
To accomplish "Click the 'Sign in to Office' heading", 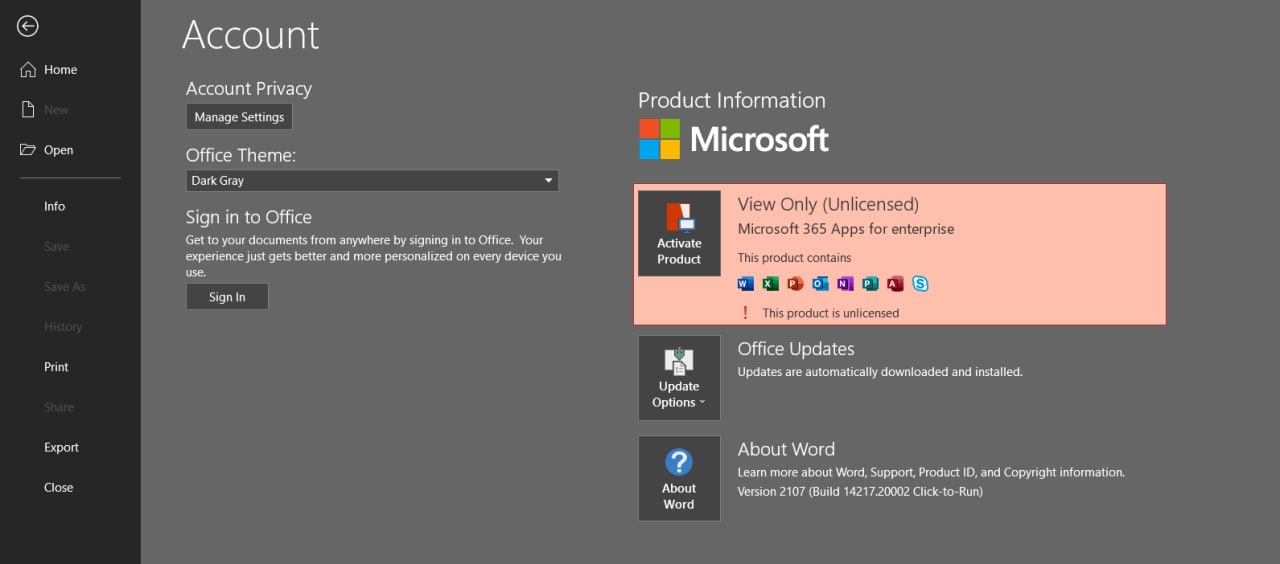I will 249,217.
